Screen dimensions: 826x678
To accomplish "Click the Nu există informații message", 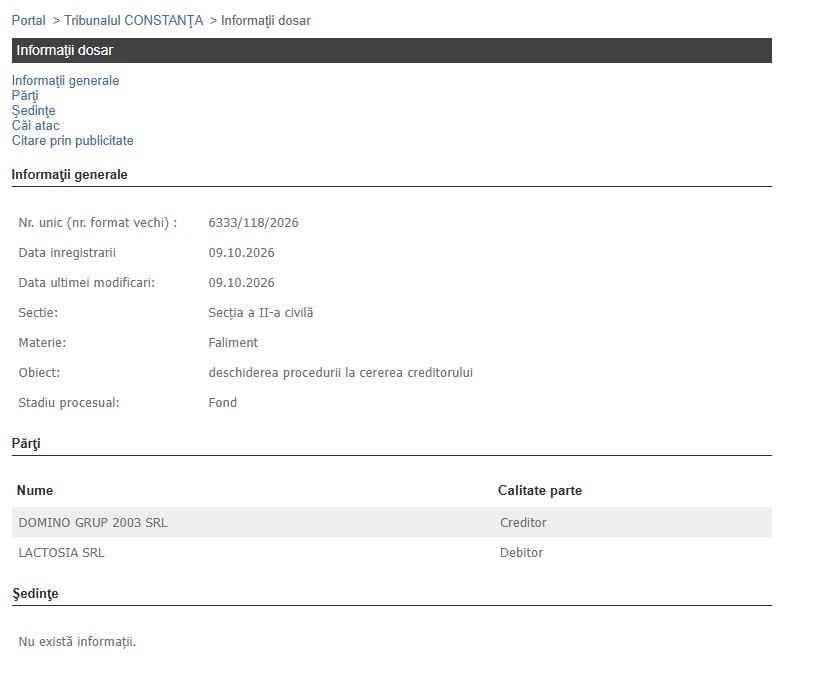I will point(77,642).
